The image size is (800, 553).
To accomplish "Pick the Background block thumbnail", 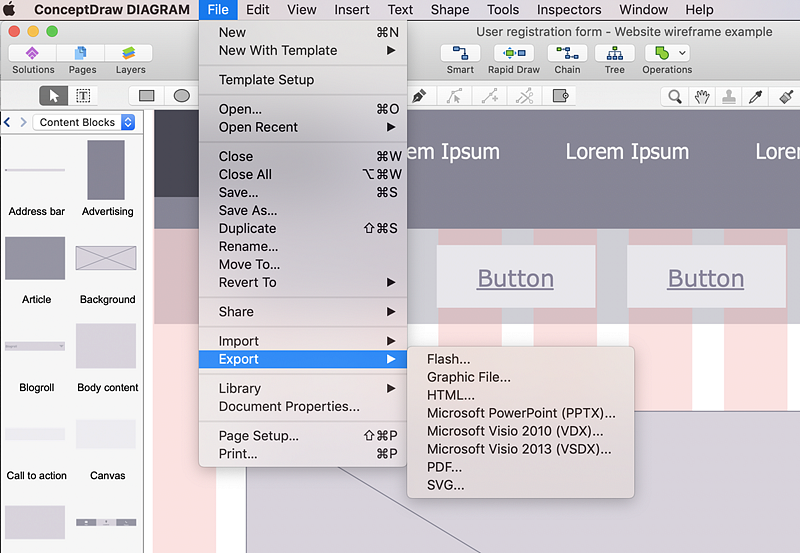I will click(x=106, y=258).
